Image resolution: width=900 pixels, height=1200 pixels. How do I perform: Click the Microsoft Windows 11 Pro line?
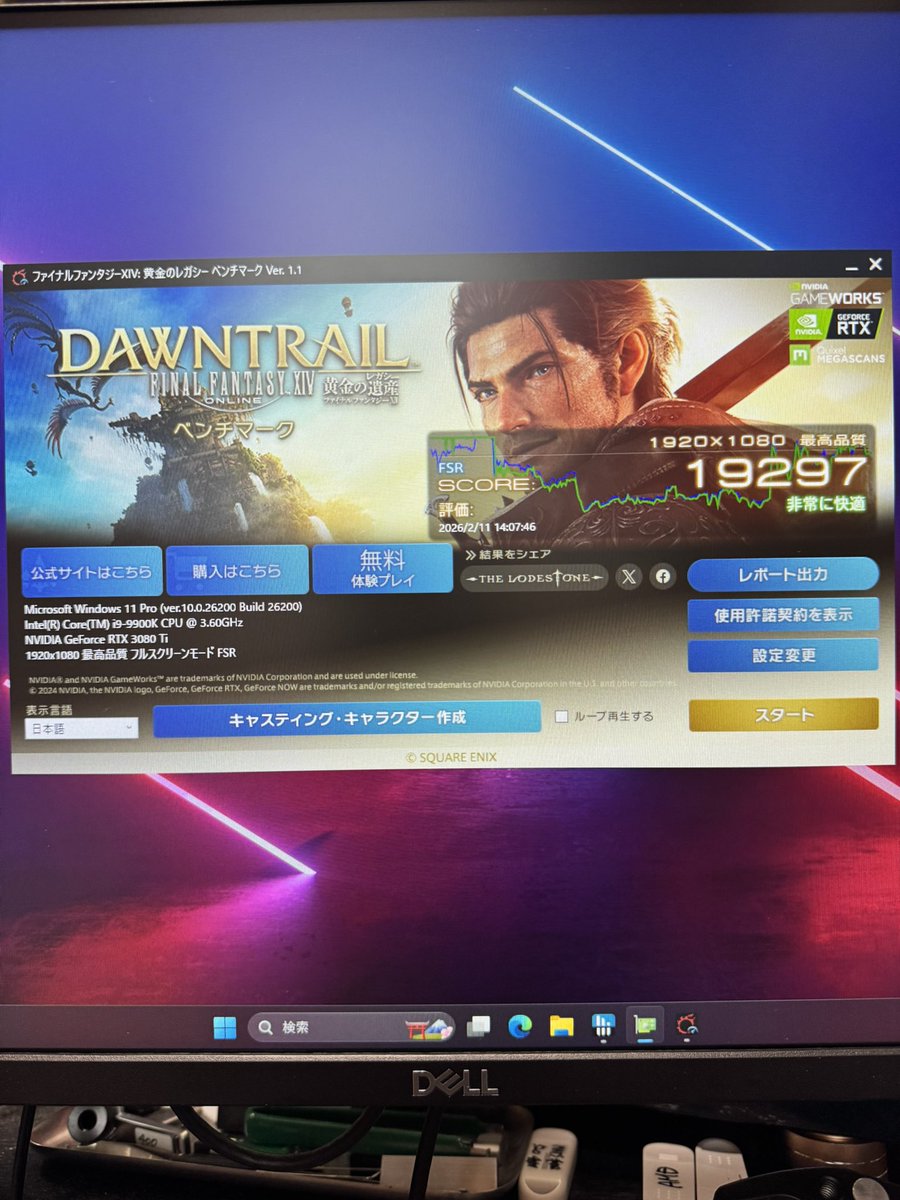[x=163, y=607]
